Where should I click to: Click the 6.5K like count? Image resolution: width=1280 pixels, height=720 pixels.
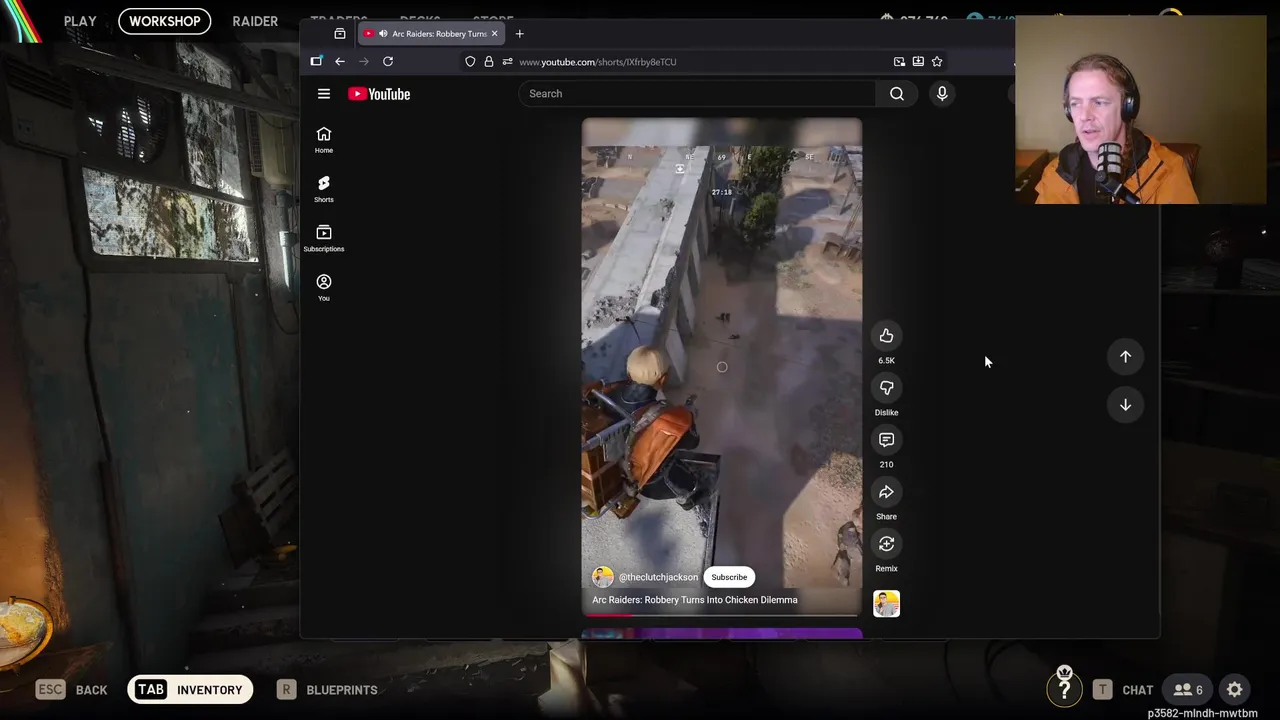coord(886,361)
